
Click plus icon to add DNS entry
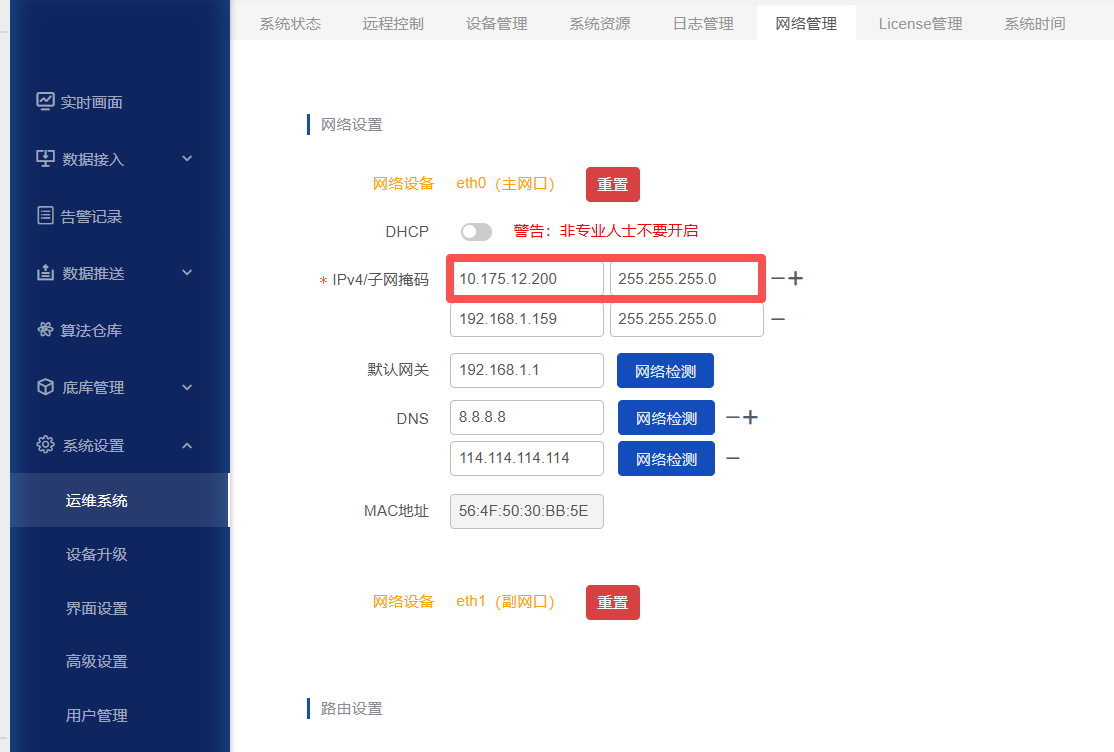[x=750, y=418]
